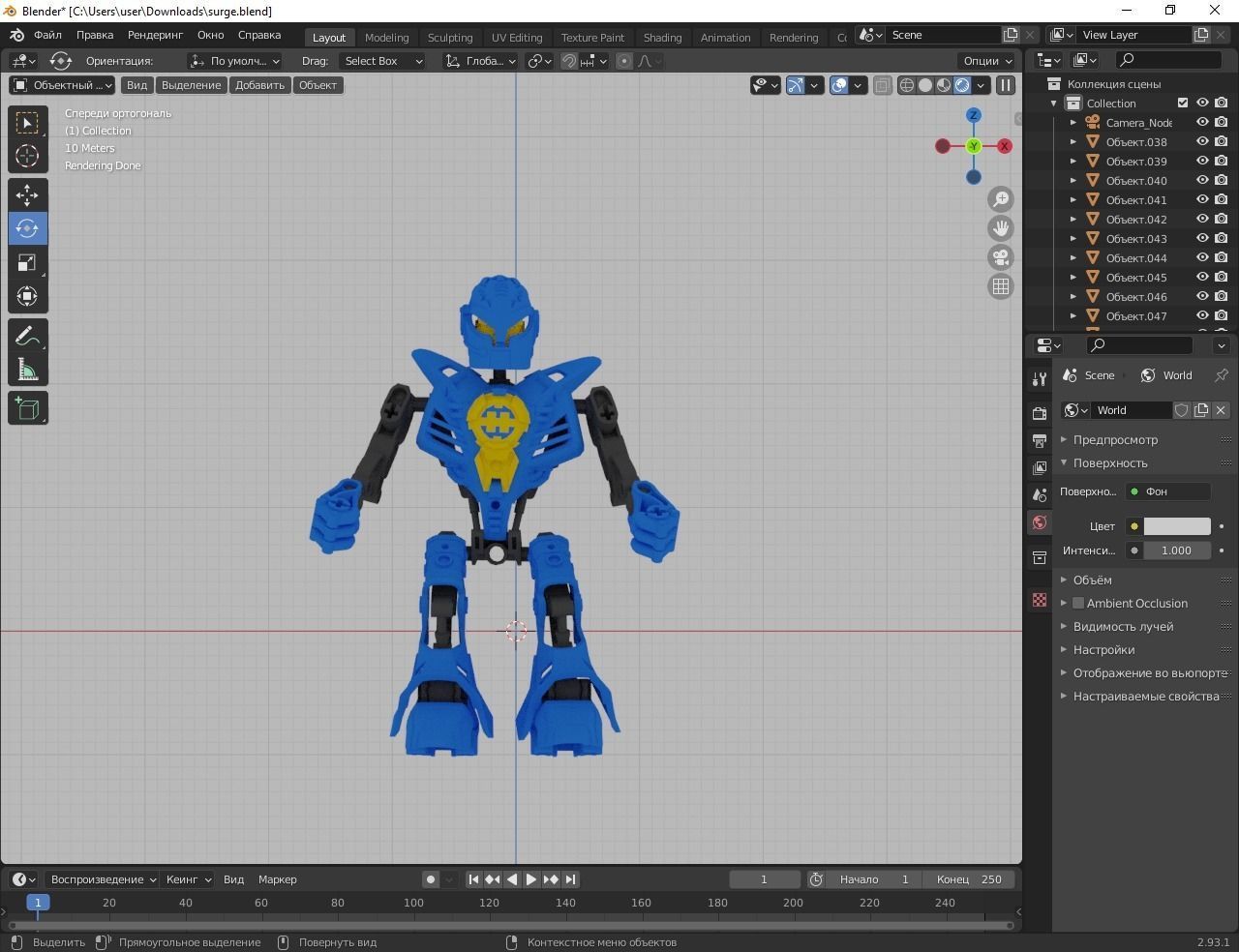The height and width of the screenshot is (952, 1239).
Task: Click the Добавить button in viewport header
Action: pos(258,85)
